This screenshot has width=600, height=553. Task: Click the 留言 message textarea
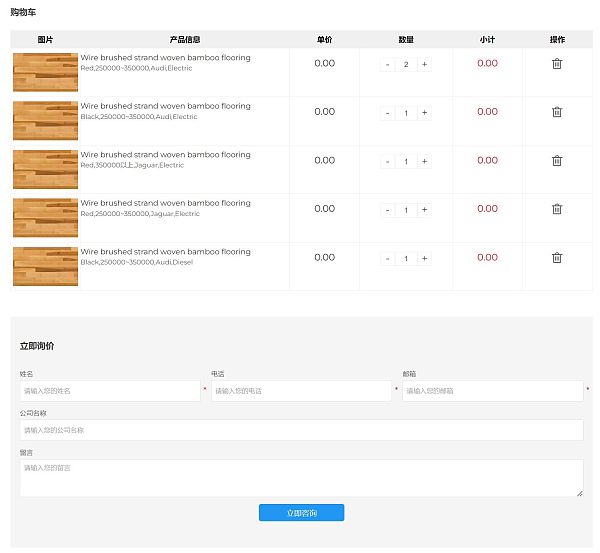coord(300,478)
